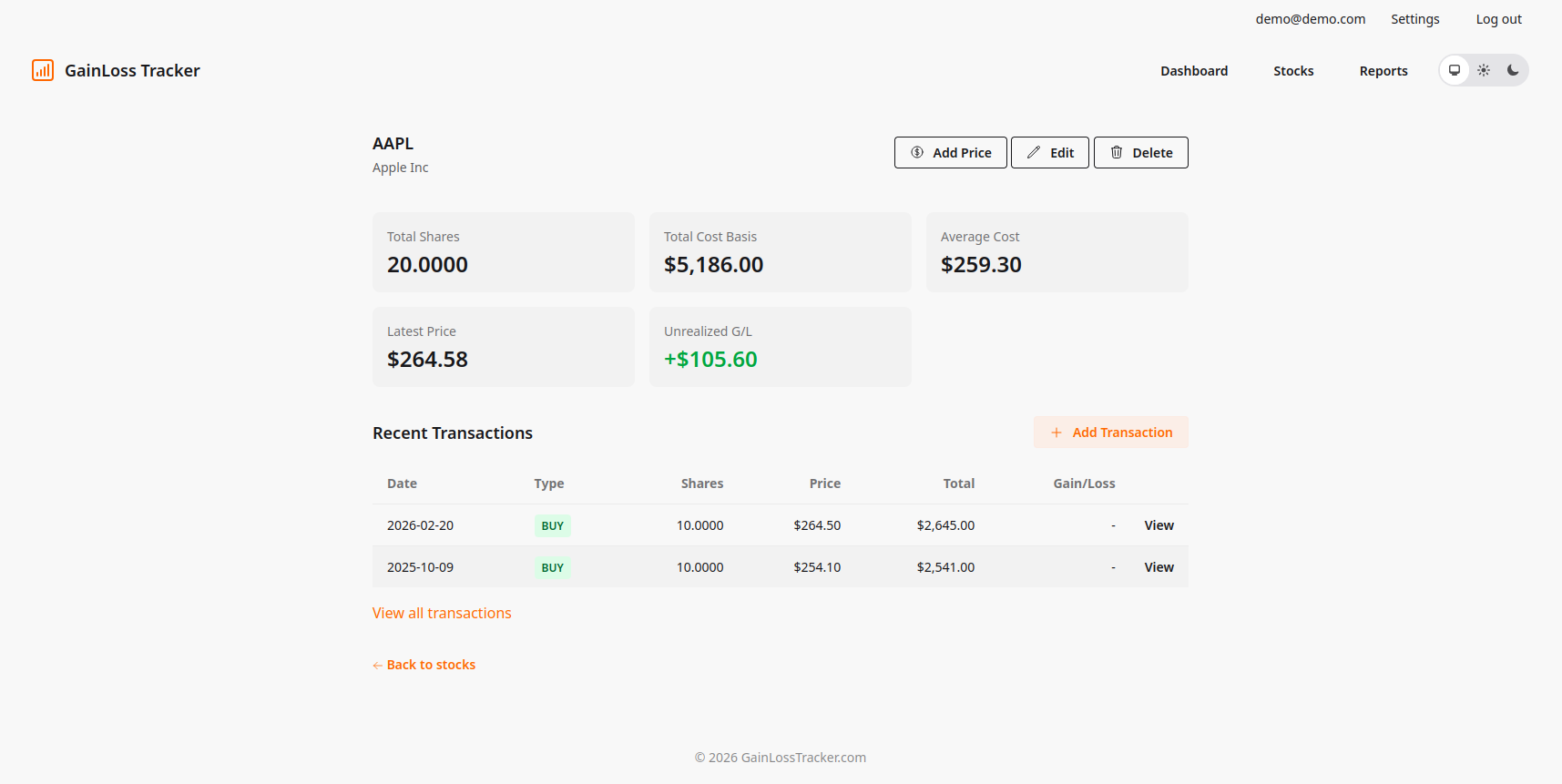Viewport: 1562px width, 784px height.
Task: Click the GainLoss Tracker title text
Action: point(132,70)
